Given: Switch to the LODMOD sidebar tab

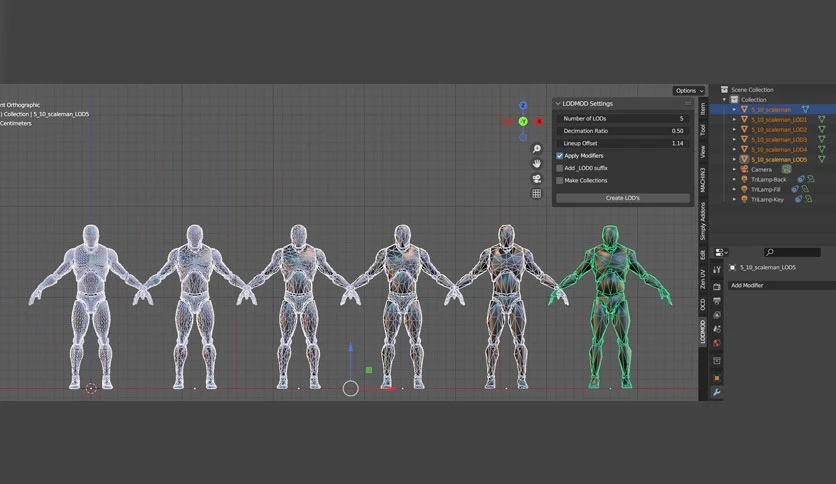Looking at the screenshot, I should [x=703, y=332].
